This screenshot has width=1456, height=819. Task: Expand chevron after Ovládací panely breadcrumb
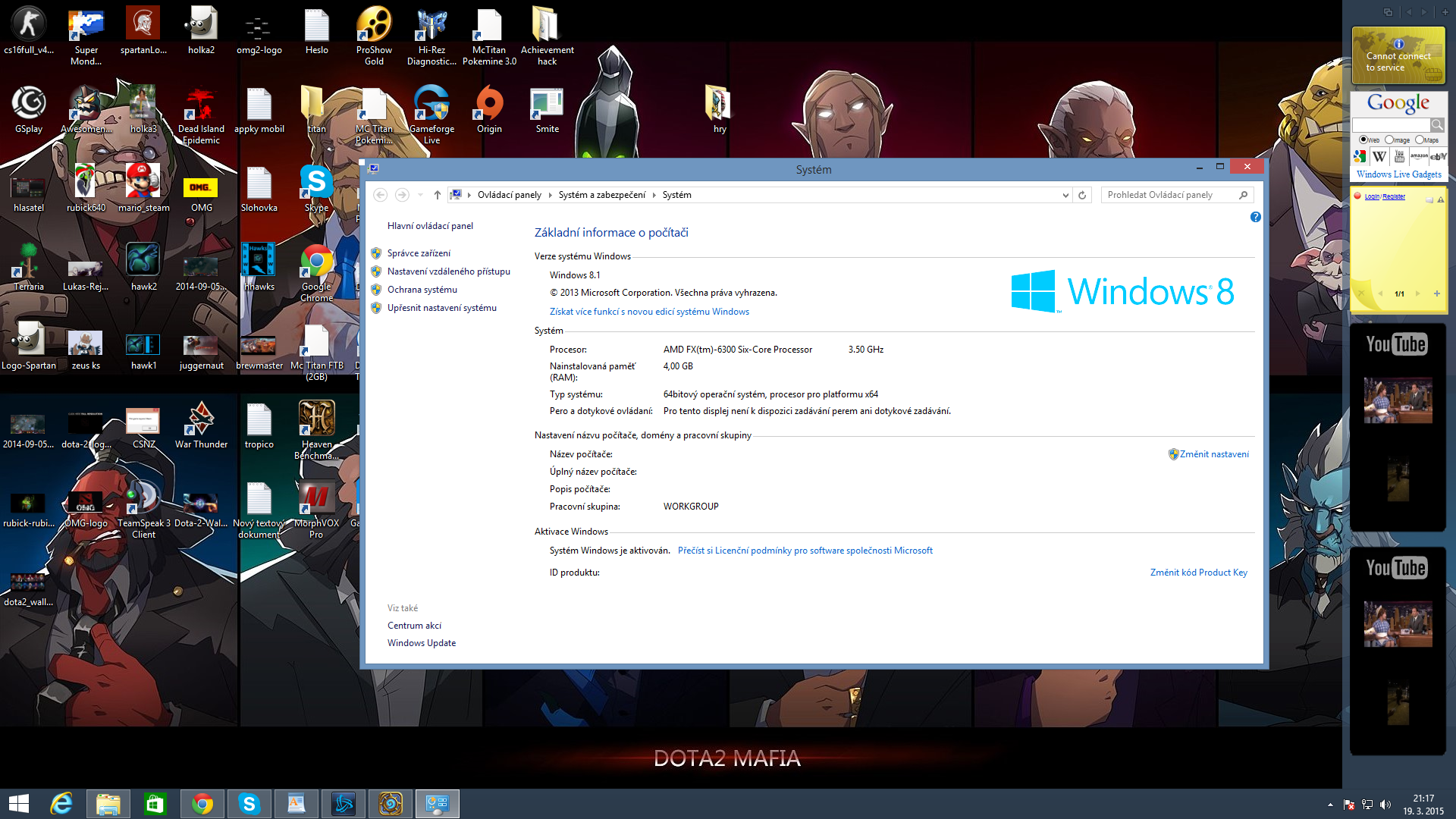coord(550,195)
